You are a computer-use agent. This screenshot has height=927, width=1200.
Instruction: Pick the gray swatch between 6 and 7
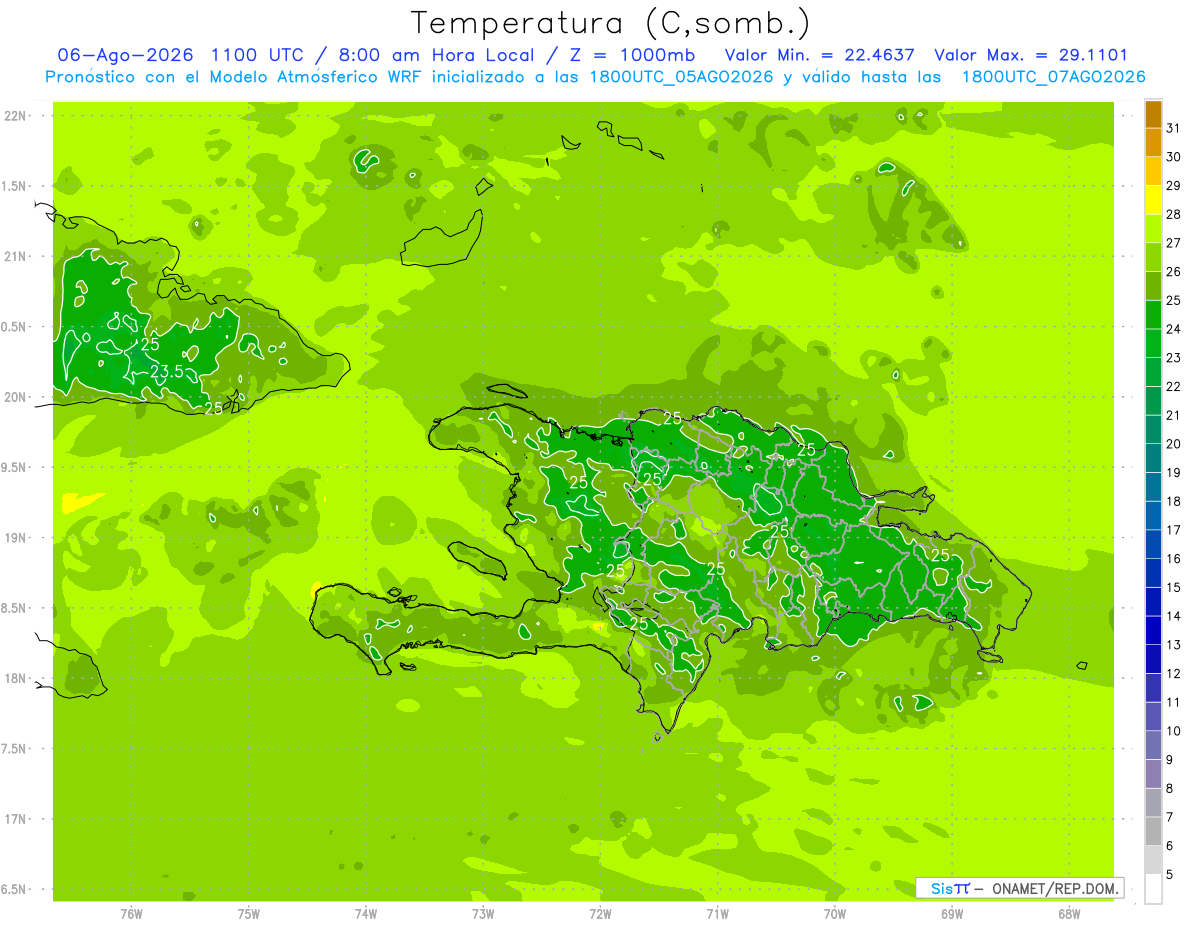pos(1153,831)
